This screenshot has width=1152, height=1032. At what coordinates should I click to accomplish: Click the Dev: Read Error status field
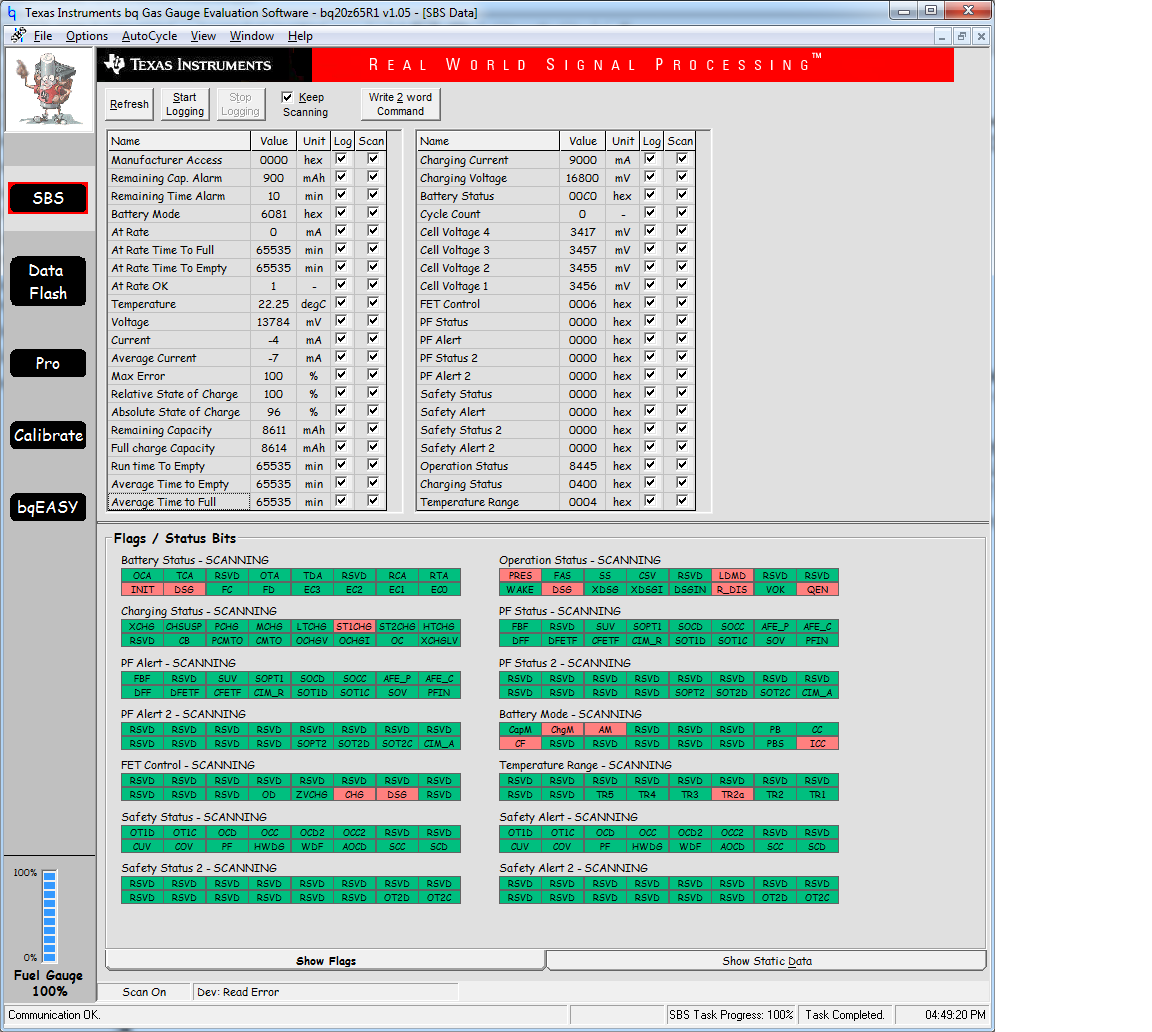click(325, 992)
